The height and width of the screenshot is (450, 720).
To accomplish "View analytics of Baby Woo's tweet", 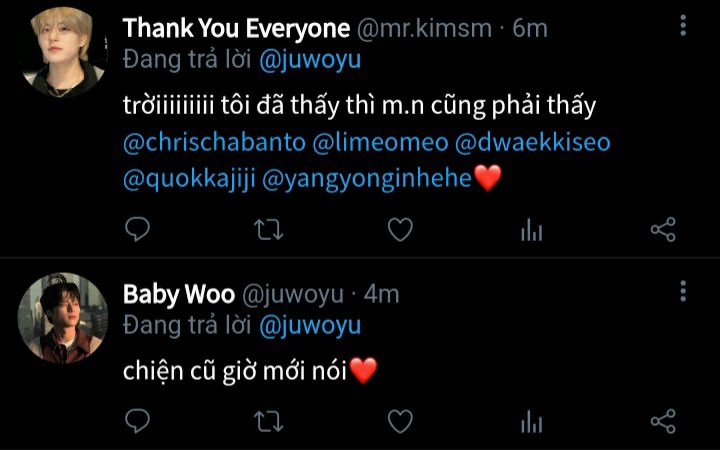I will 532,422.
